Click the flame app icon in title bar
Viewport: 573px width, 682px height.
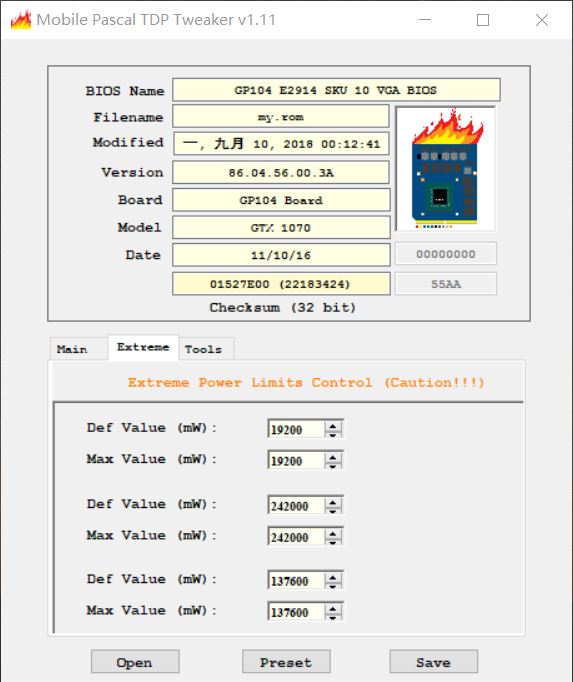pos(21,20)
